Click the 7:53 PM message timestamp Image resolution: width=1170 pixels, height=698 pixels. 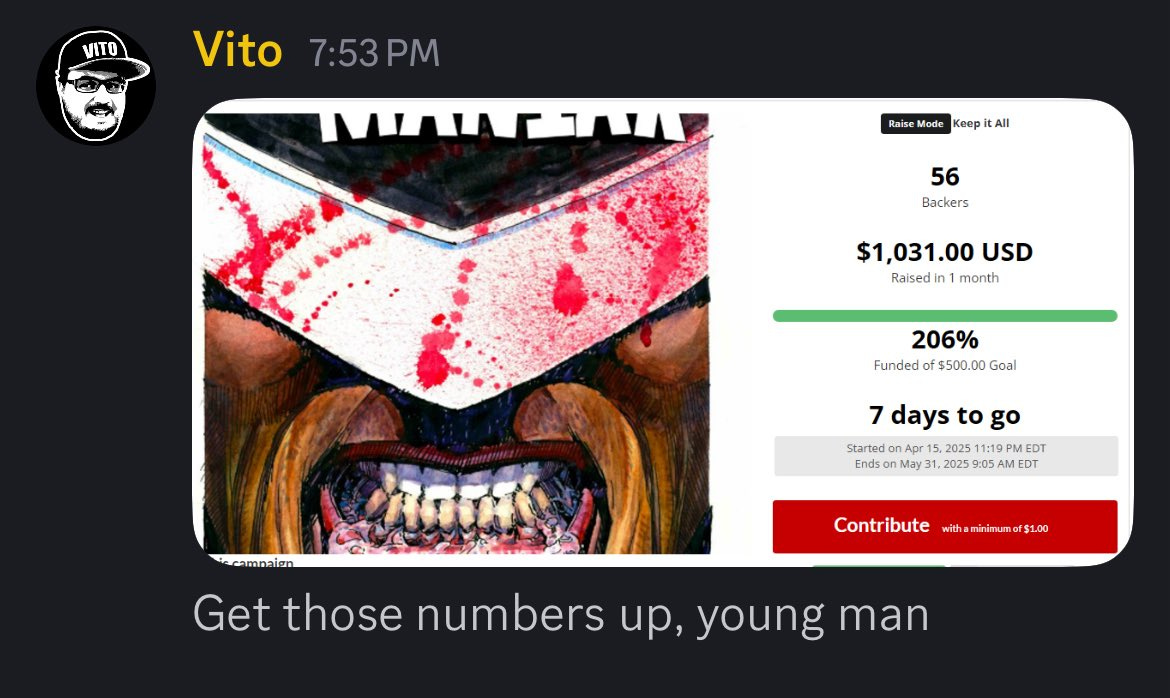pyautogui.click(x=374, y=53)
